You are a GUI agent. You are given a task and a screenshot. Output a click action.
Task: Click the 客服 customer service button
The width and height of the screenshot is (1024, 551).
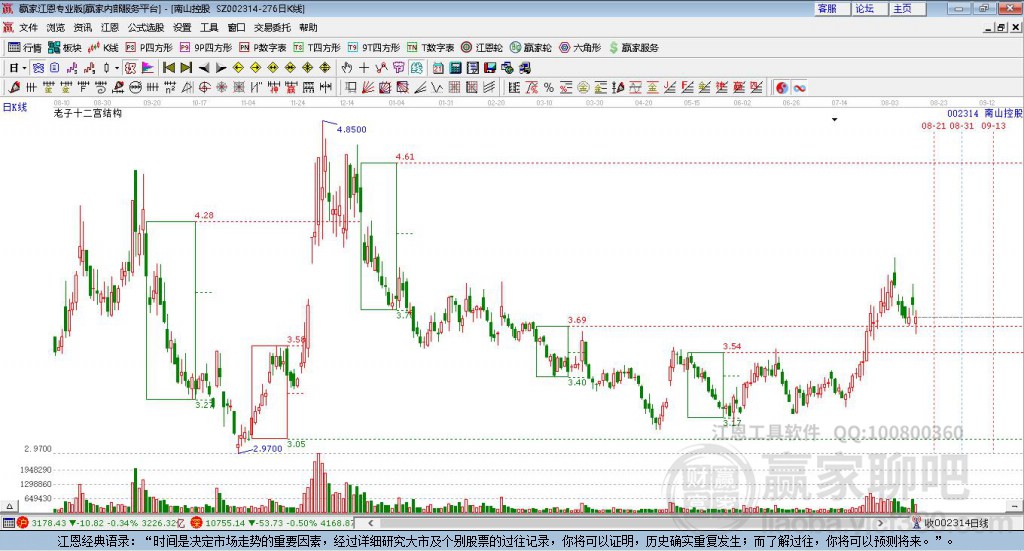point(832,8)
